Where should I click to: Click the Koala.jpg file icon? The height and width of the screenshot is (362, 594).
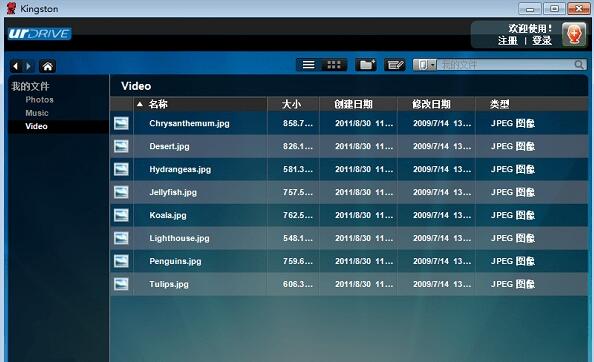pyautogui.click(x=121, y=215)
